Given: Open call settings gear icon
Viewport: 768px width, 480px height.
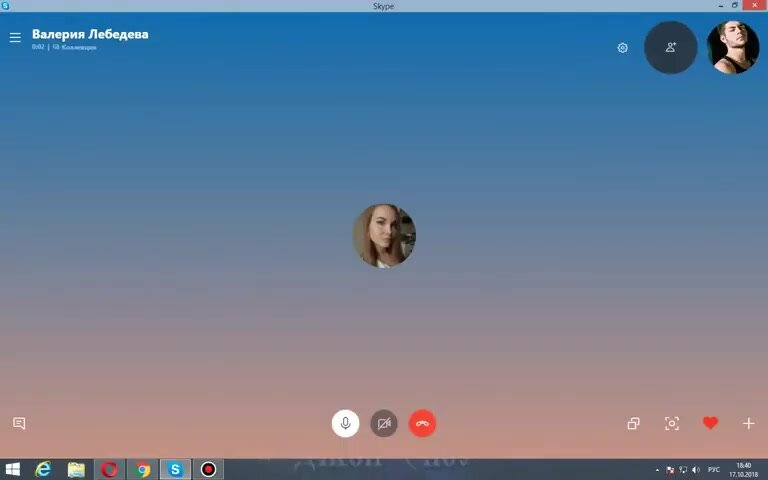Looking at the screenshot, I should pos(623,48).
